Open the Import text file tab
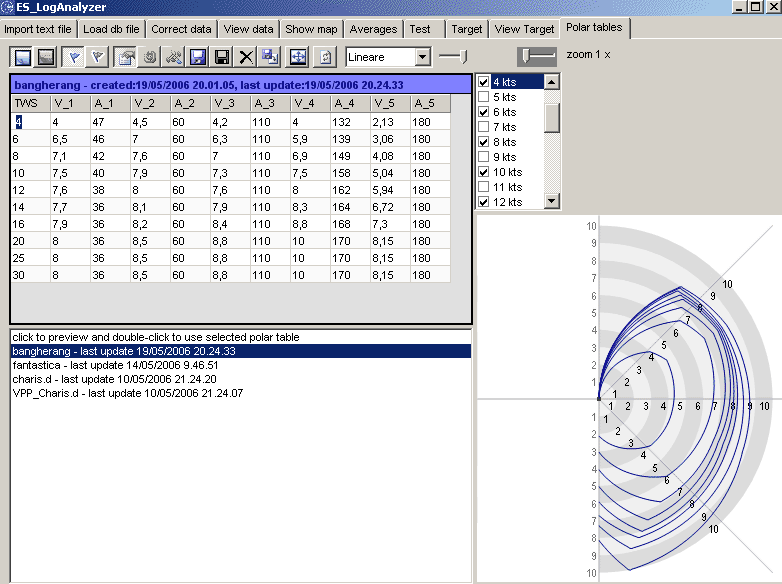Screen dimensions: 782x584 point(38,29)
